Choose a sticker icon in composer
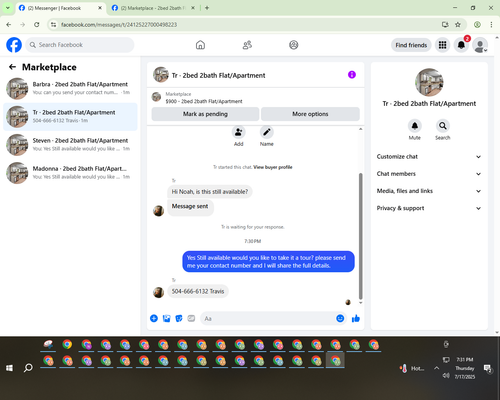Screen dimensions: 500x400 click(x=179, y=318)
